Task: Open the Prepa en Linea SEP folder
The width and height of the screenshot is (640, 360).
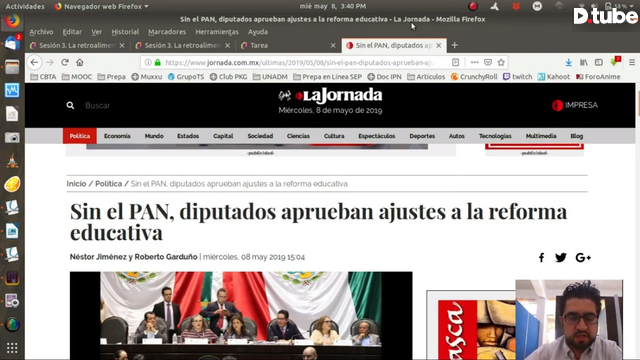Action: coord(327,77)
